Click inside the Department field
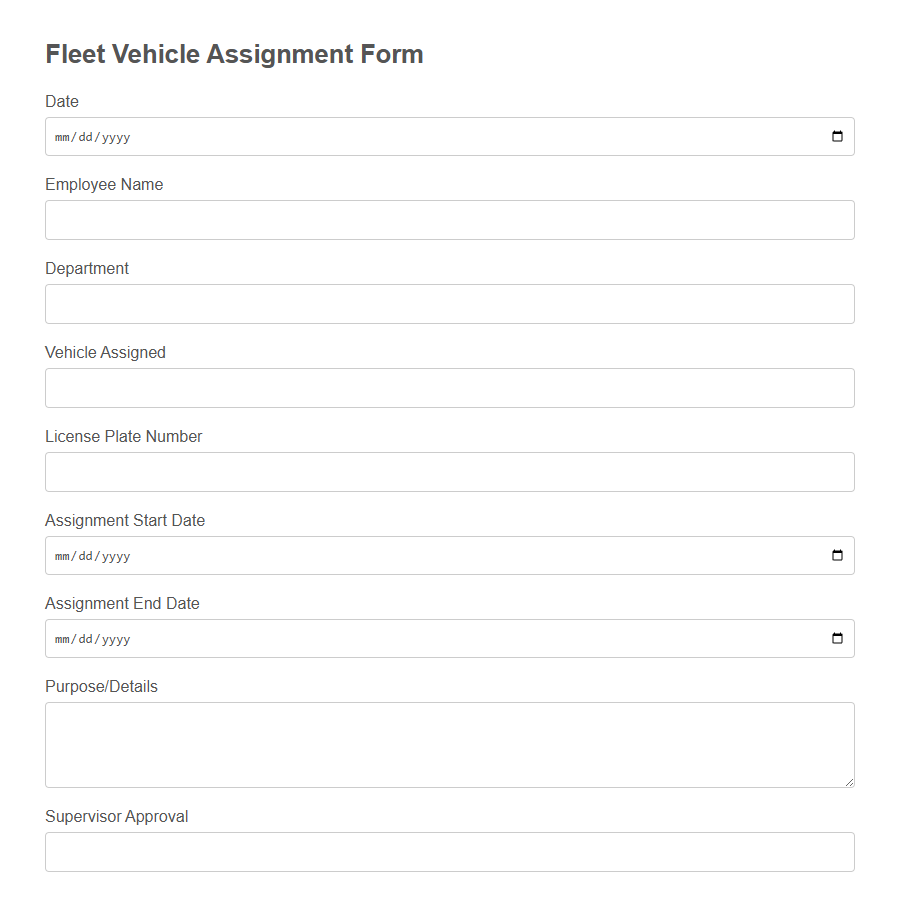The width and height of the screenshot is (900, 912). pyautogui.click(x=450, y=304)
